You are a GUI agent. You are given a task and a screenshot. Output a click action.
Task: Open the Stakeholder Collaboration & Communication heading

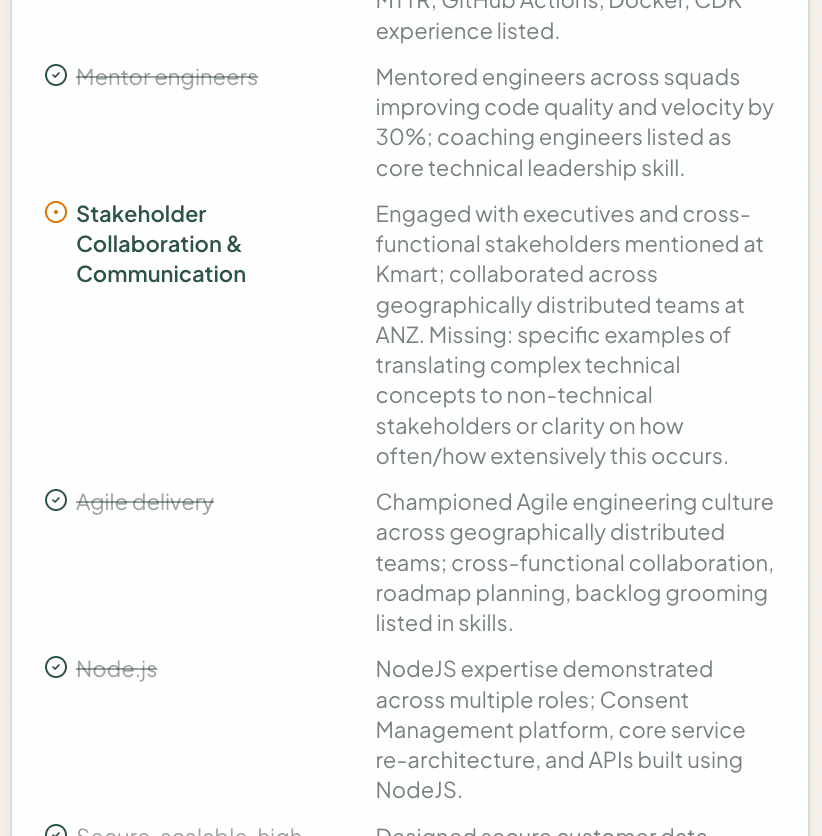tap(161, 244)
